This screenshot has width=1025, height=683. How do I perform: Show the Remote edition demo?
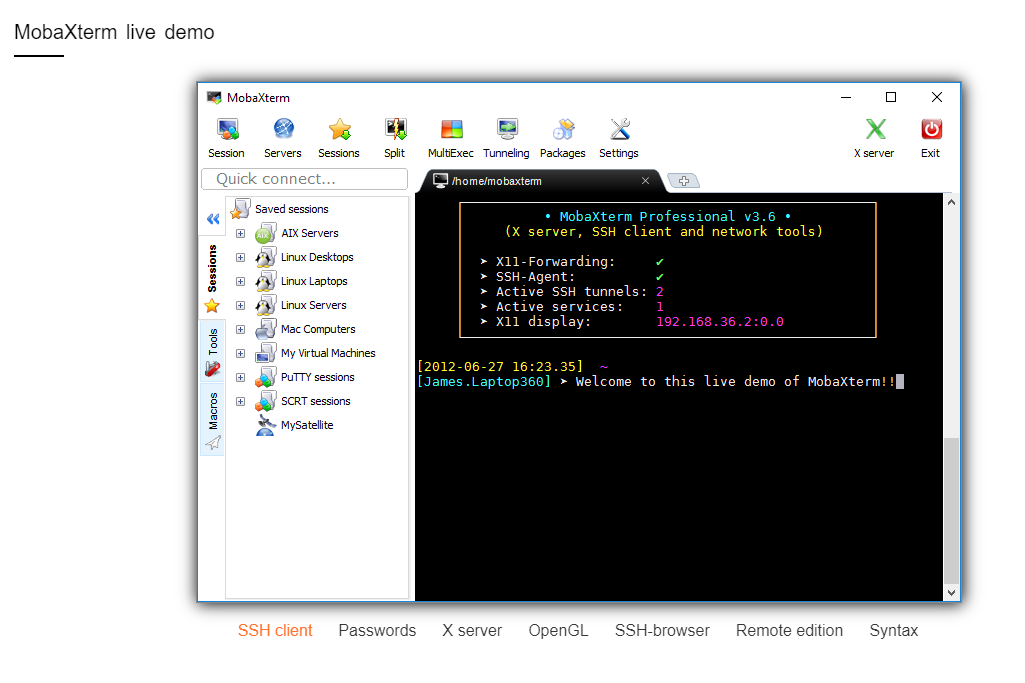(789, 631)
